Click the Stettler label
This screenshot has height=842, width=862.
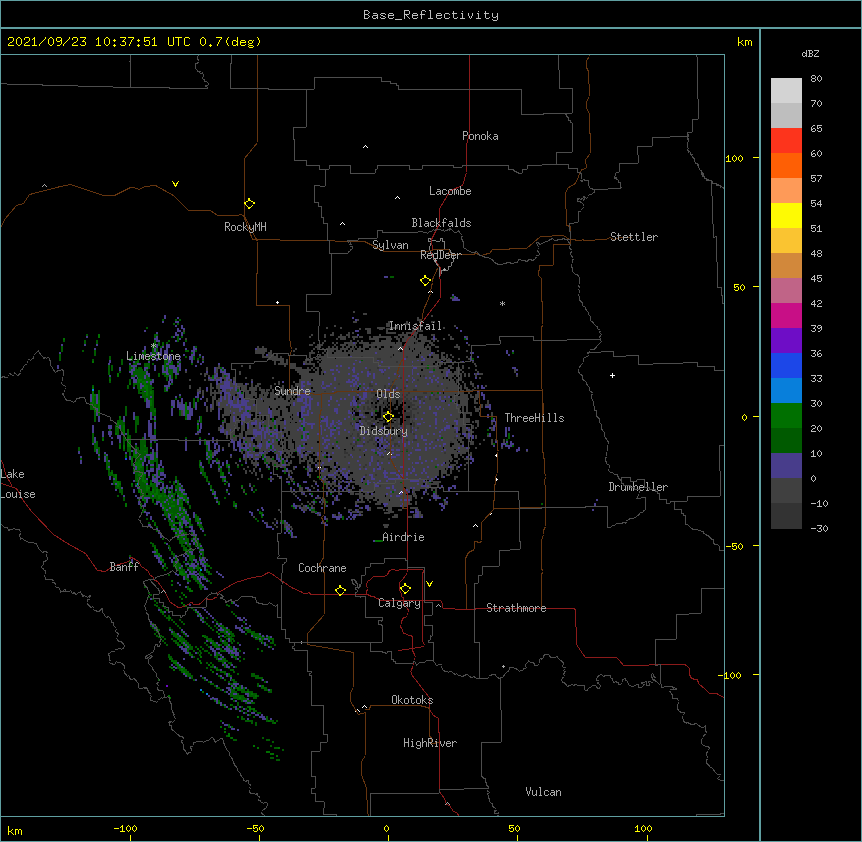(634, 237)
